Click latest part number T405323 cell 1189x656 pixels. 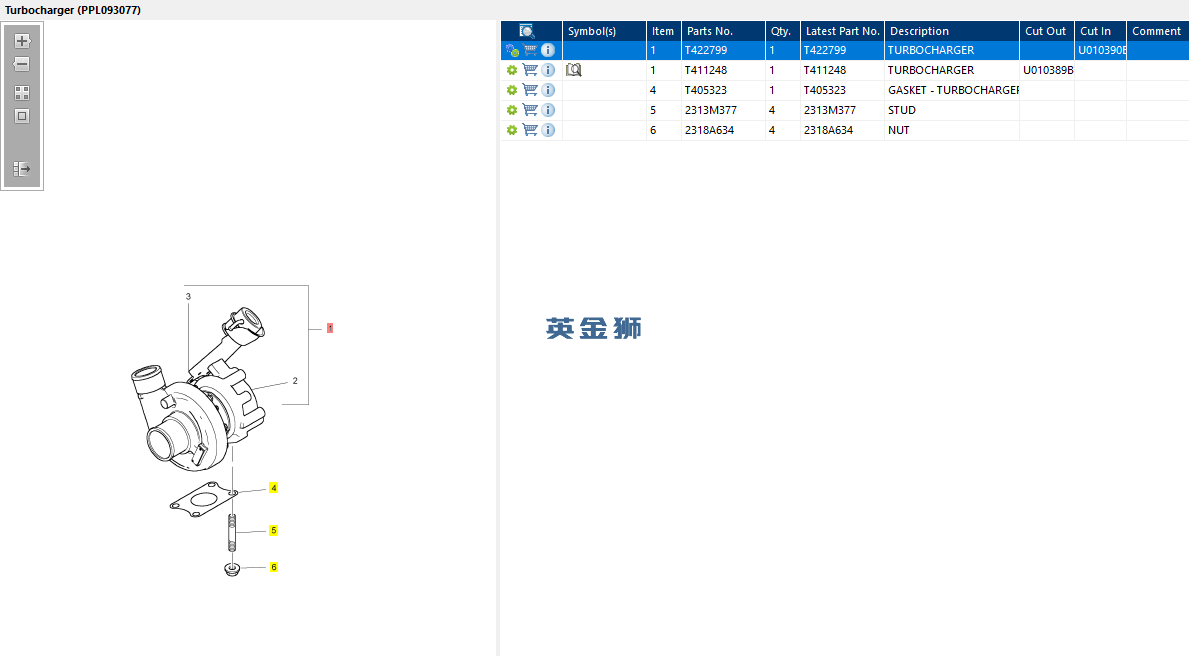point(842,89)
